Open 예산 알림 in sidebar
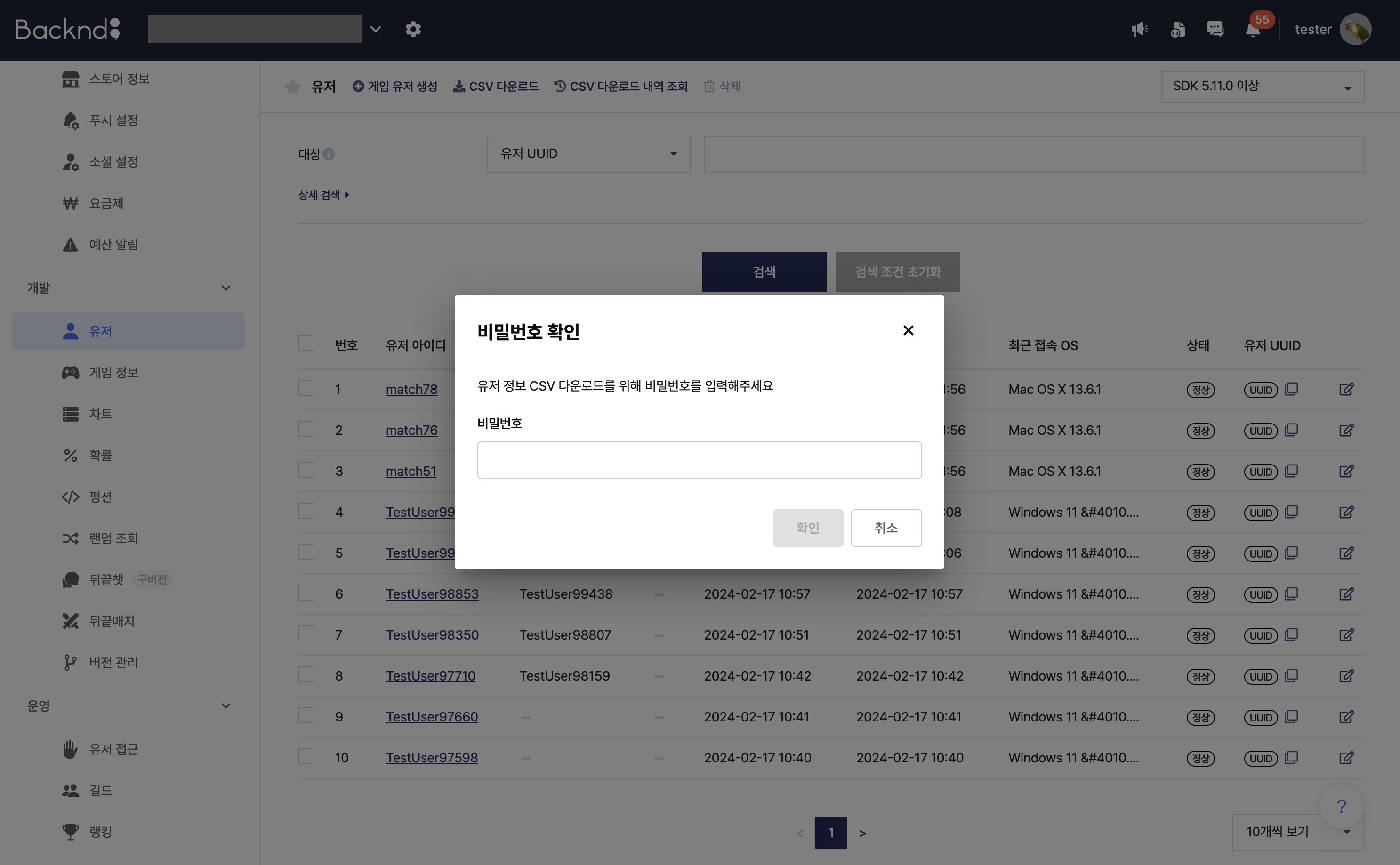Screen dimensions: 1400x865 (x=113, y=245)
